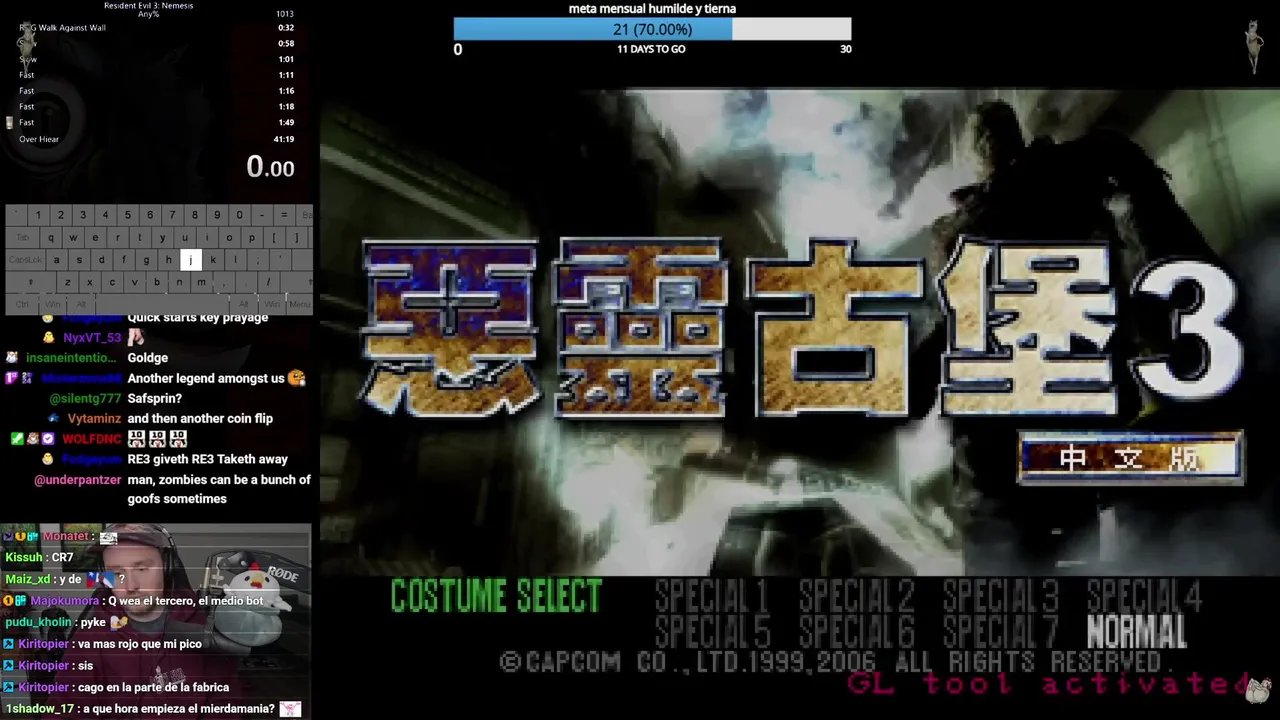The image size is (1280, 720).
Task: Click the flag emote in Maiz_xd's message
Action: (x=101, y=579)
